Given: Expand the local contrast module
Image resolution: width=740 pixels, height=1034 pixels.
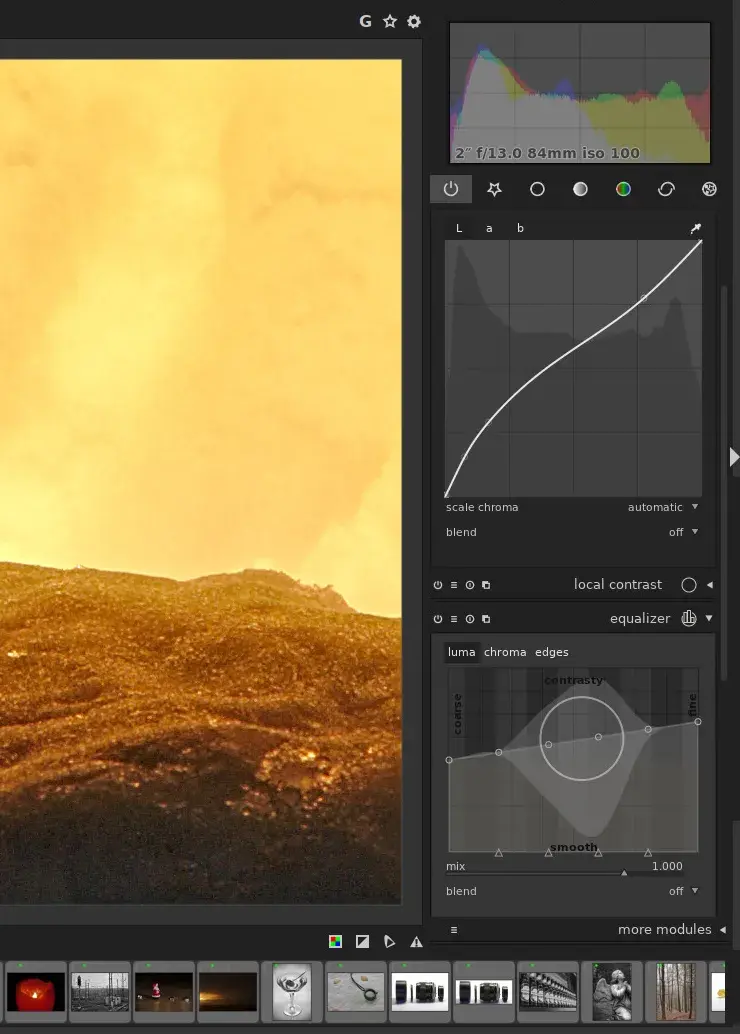Looking at the screenshot, I should coord(710,585).
